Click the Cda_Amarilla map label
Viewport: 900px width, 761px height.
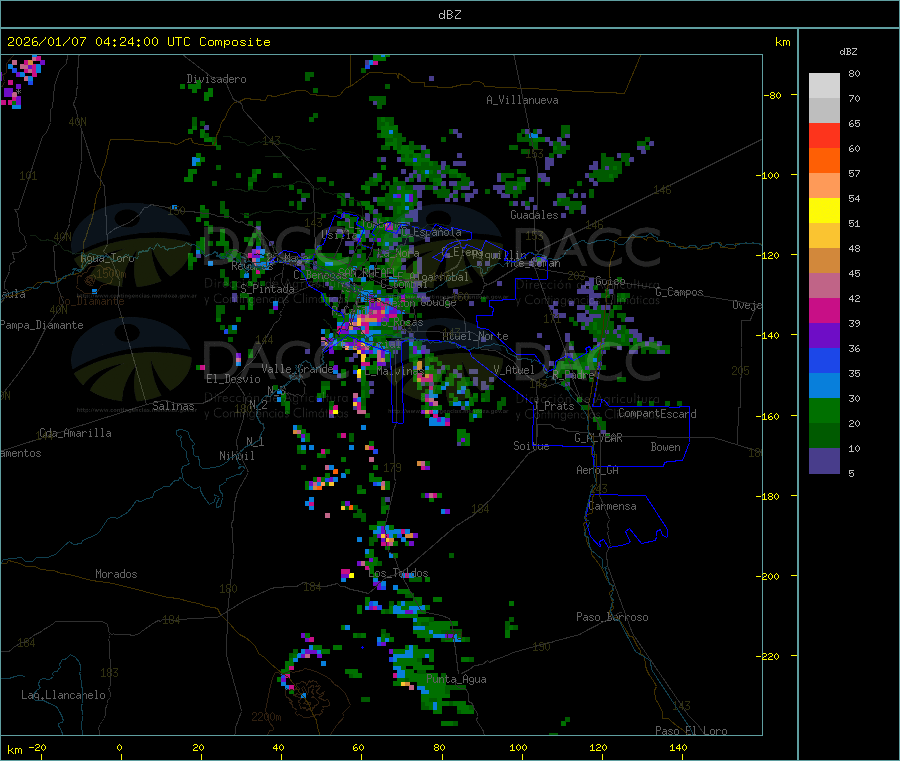tap(75, 433)
